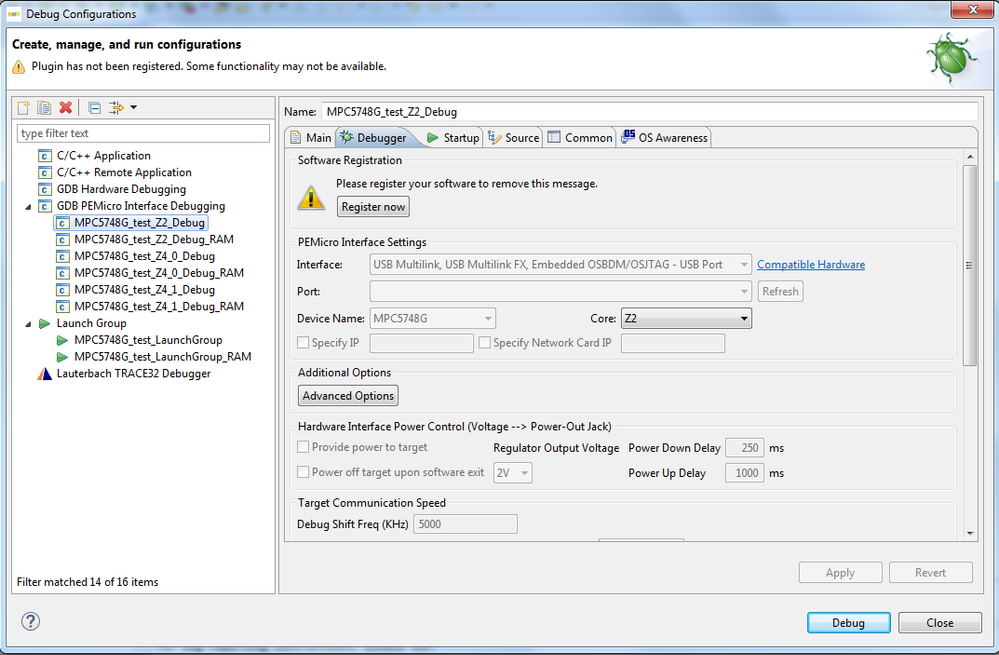Switch to the Debugger tab
Viewport: 999px width, 655px height.
coord(375,138)
